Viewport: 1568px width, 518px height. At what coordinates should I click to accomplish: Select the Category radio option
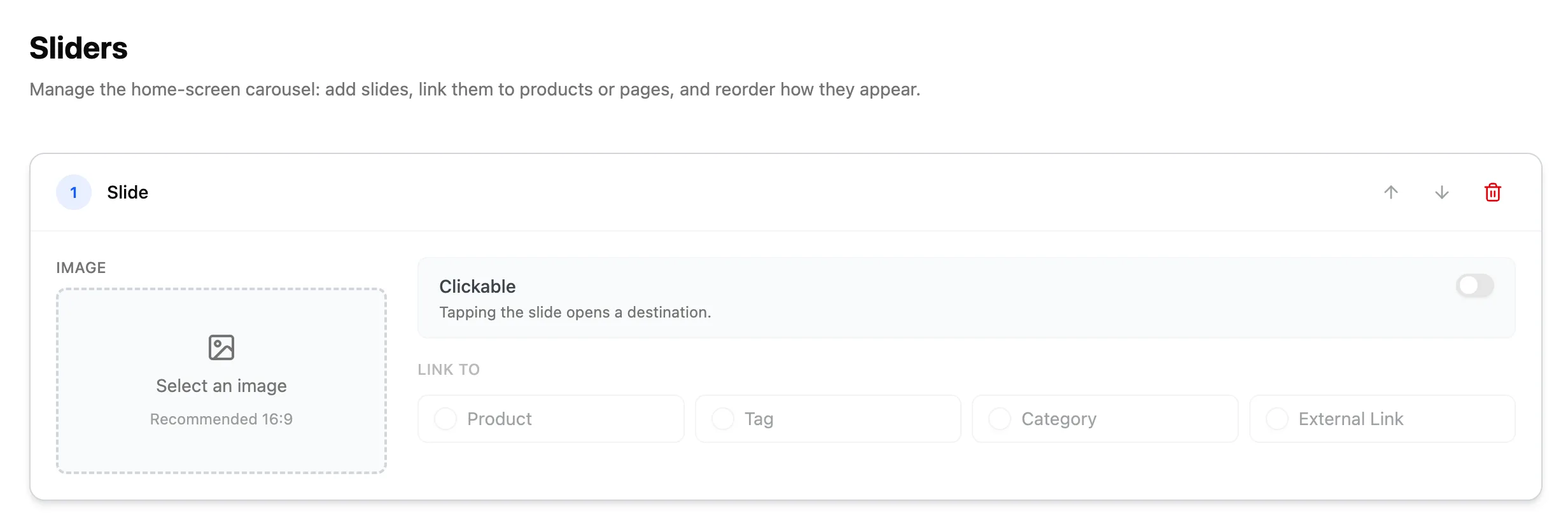pyautogui.click(x=1000, y=419)
